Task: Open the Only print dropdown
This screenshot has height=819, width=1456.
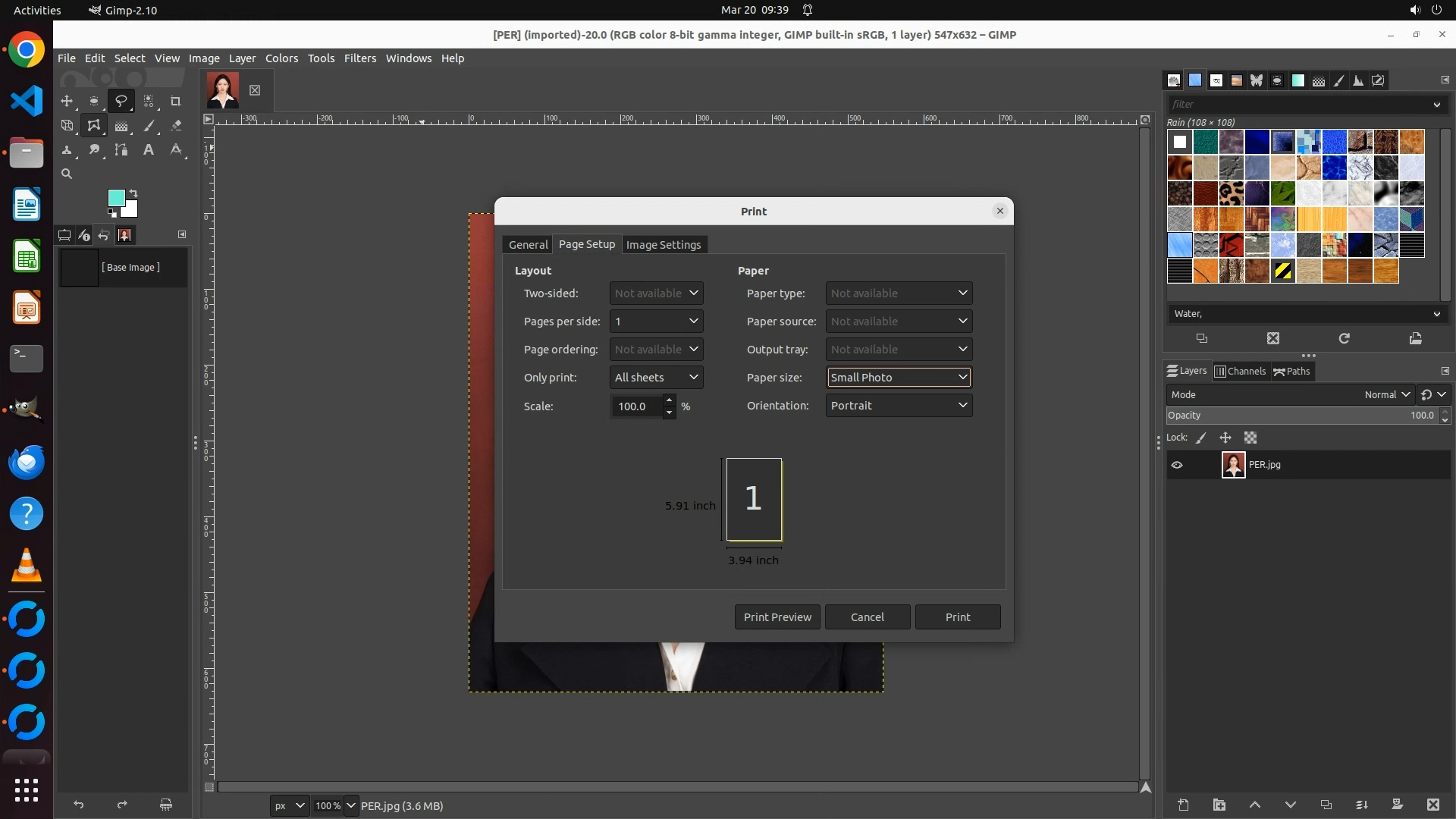Action: pos(656,378)
